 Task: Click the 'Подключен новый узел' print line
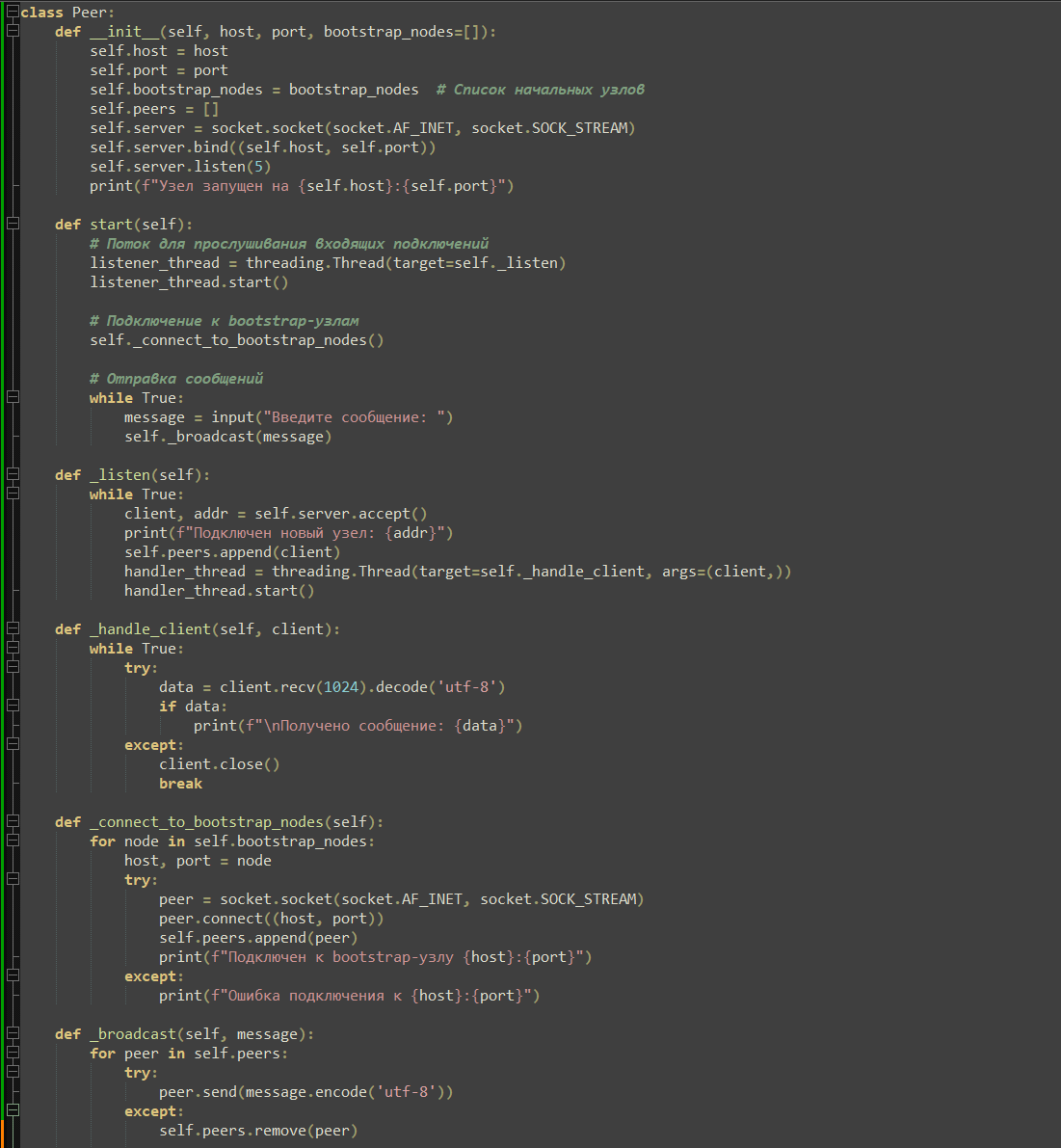point(288,533)
